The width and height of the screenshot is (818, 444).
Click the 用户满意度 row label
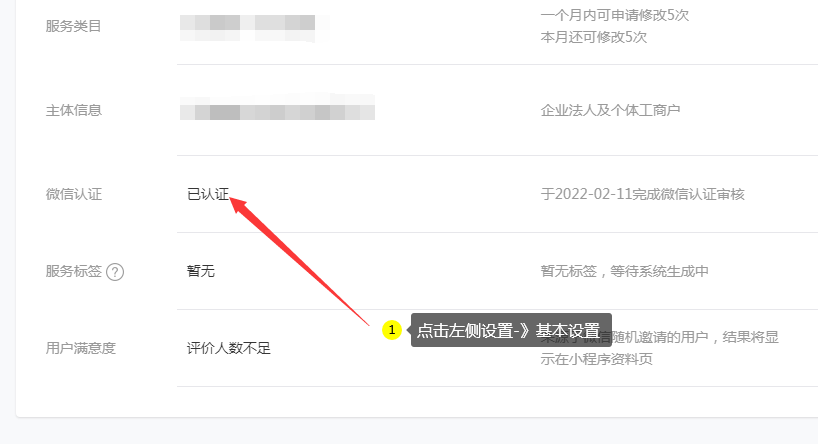pyautogui.click(x=80, y=348)
